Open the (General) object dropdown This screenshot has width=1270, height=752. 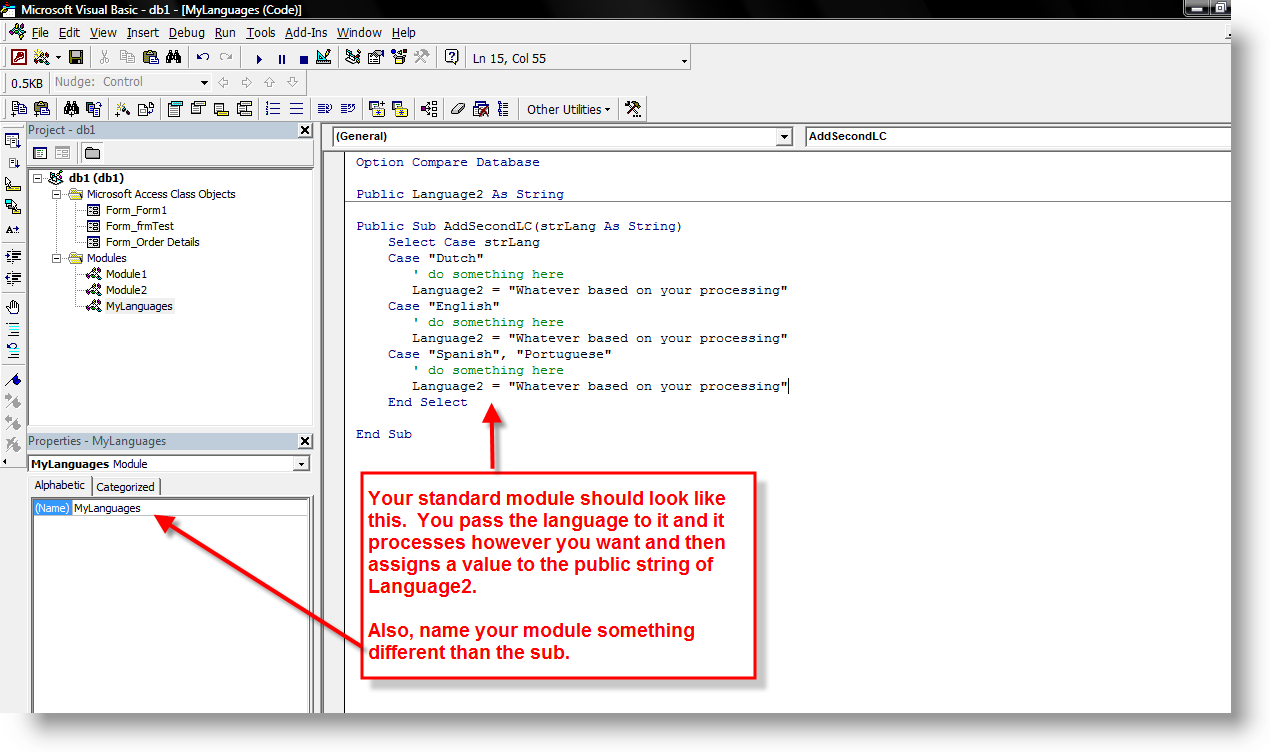783,136
